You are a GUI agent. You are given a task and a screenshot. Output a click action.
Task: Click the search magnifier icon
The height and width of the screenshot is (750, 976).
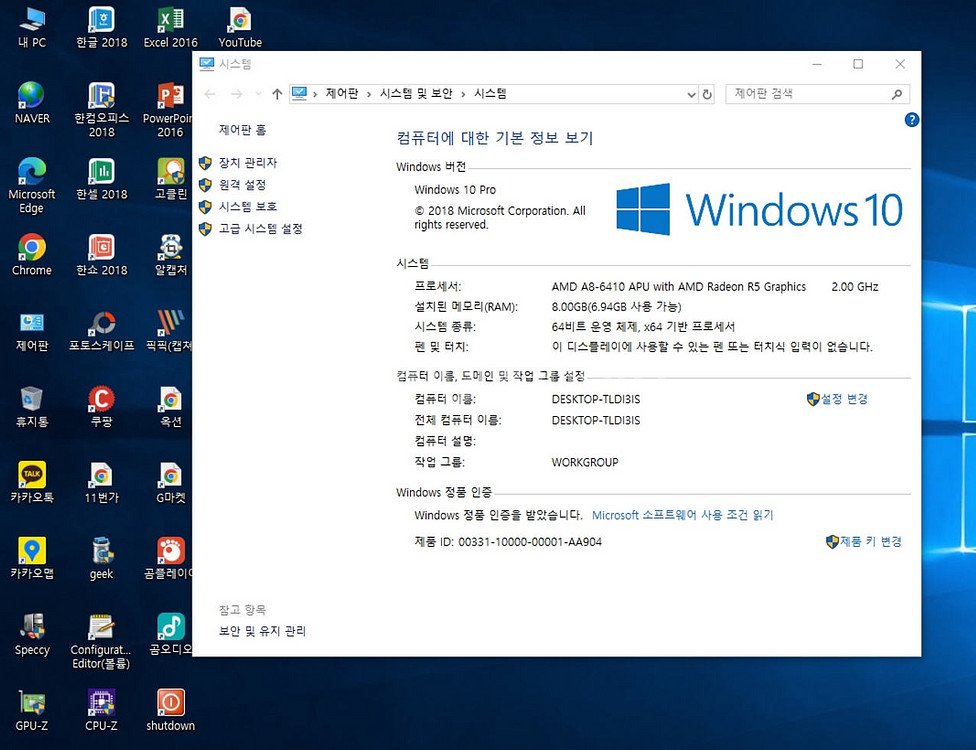point(896,94)
